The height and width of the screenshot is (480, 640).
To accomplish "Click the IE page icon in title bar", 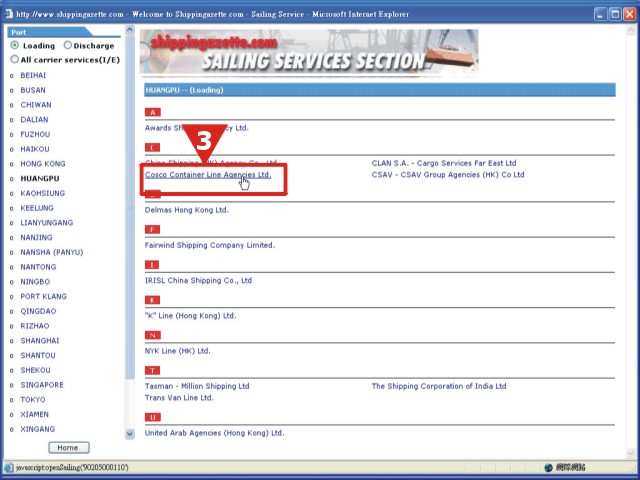I will [x=8, y=13].
